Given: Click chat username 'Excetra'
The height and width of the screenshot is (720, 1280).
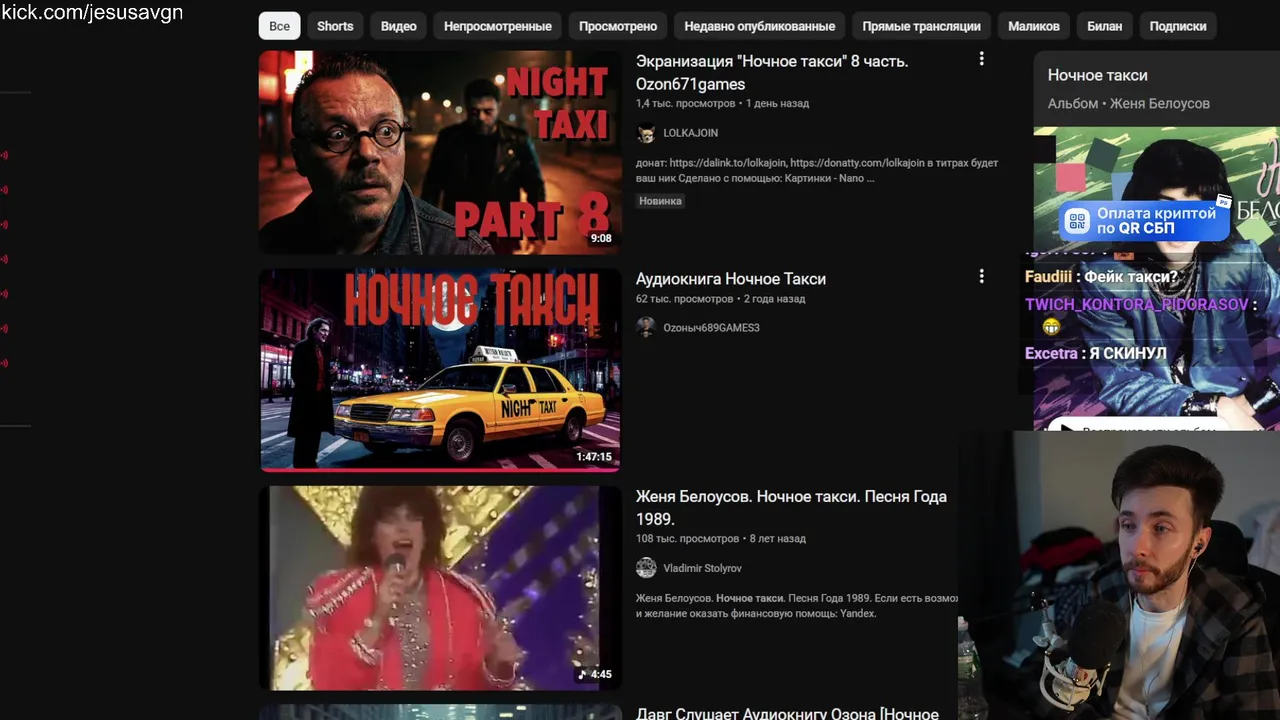Looking at the screenshot, I should coord(1050,353).
